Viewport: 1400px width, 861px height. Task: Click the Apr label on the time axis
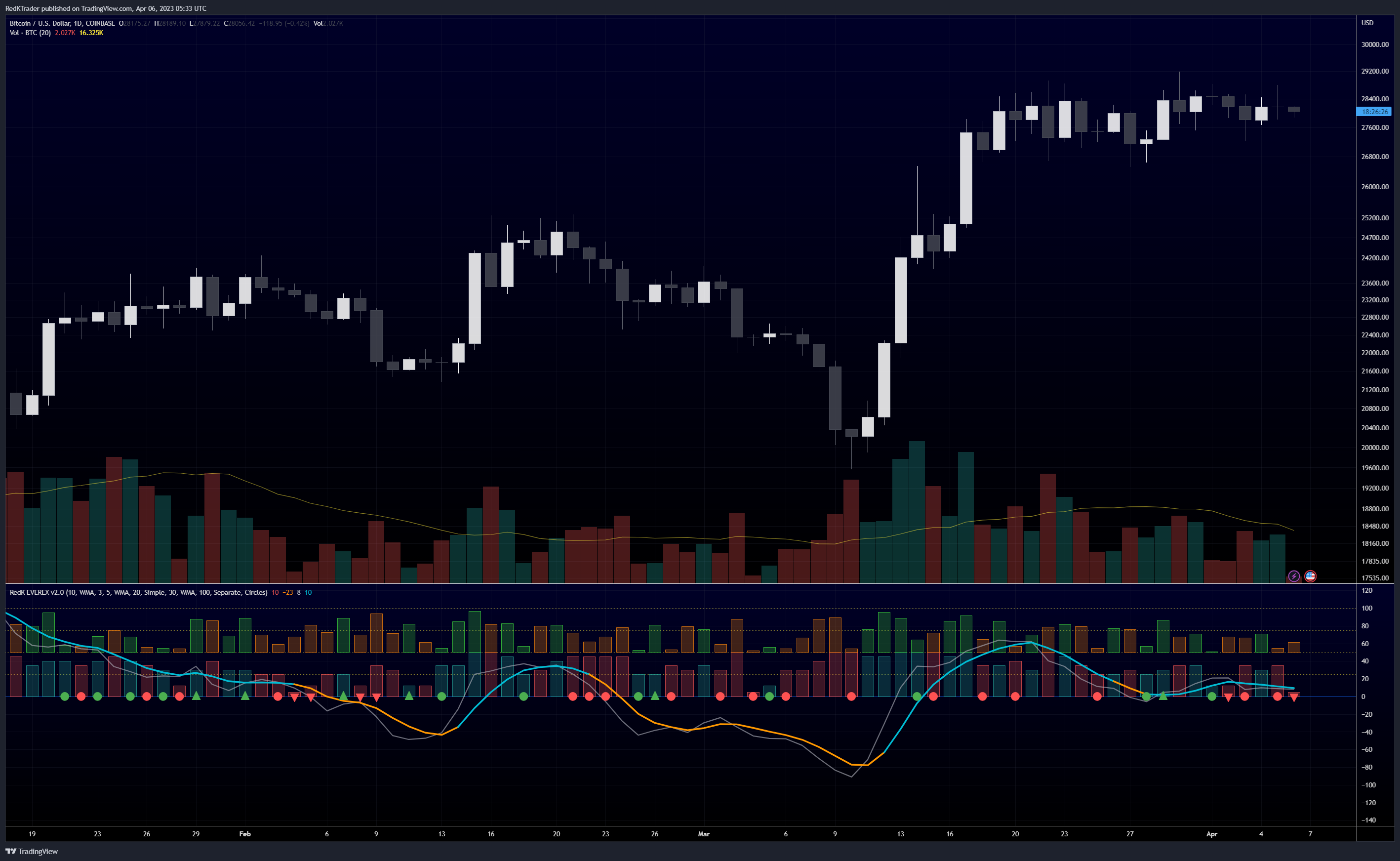1212,834
